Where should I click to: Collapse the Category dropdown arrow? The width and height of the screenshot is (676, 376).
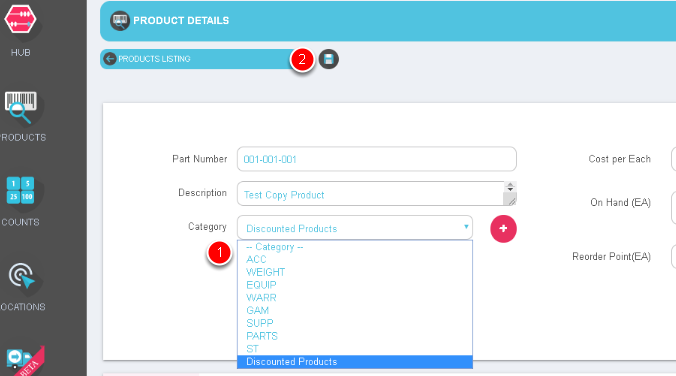click(x=466, y=226)
